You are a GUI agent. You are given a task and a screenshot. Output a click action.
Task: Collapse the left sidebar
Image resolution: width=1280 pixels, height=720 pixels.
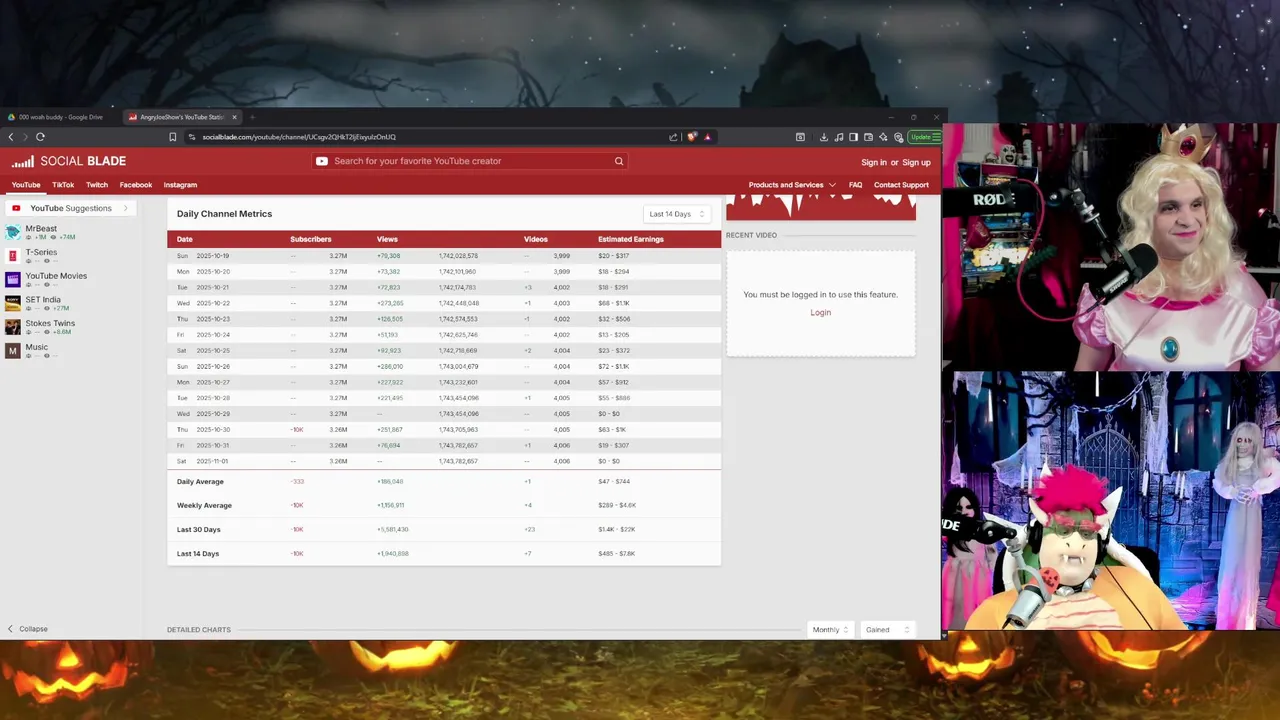point(27,629)
